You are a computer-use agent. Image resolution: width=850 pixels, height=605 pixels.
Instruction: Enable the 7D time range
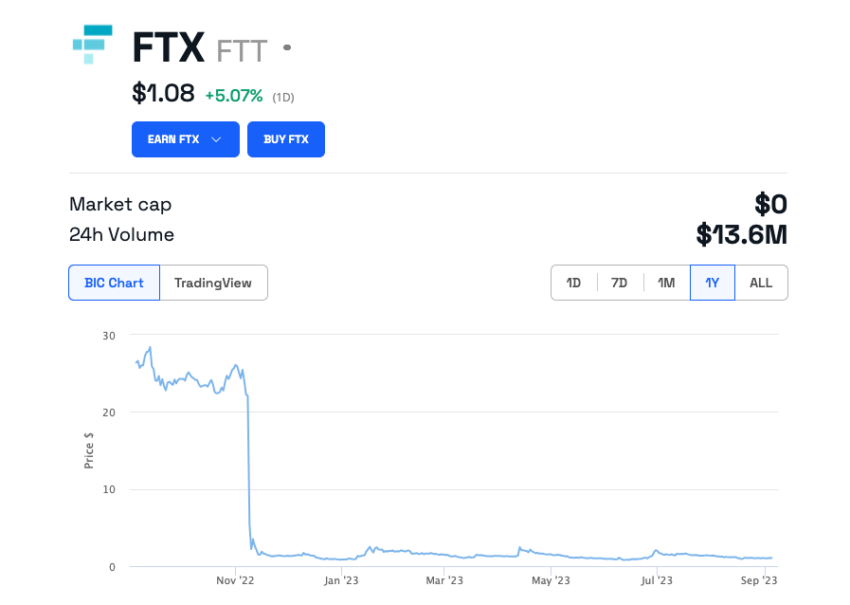point(619,283)
